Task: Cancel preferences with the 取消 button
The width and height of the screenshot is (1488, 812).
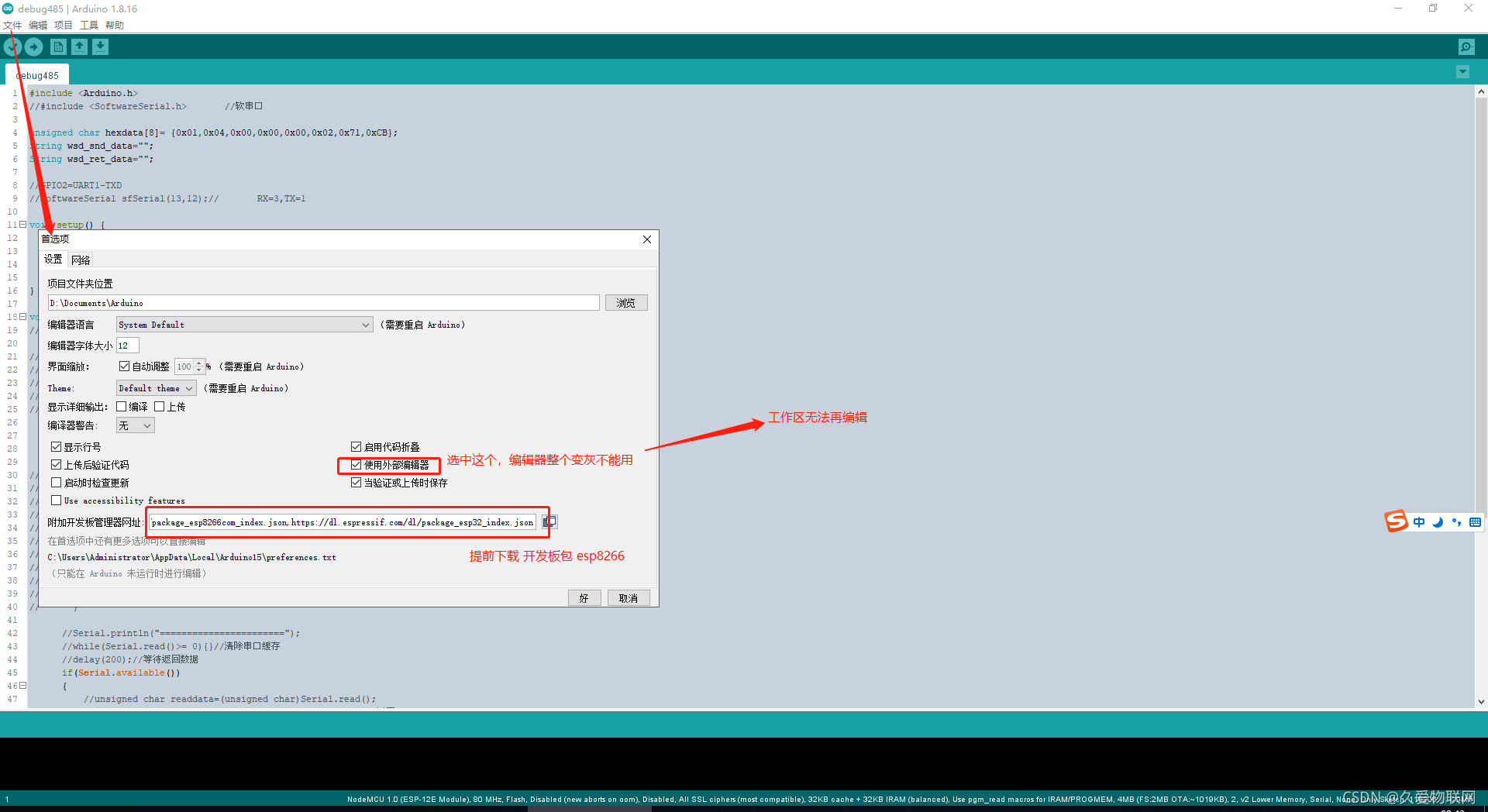Action: click(629, 598)
